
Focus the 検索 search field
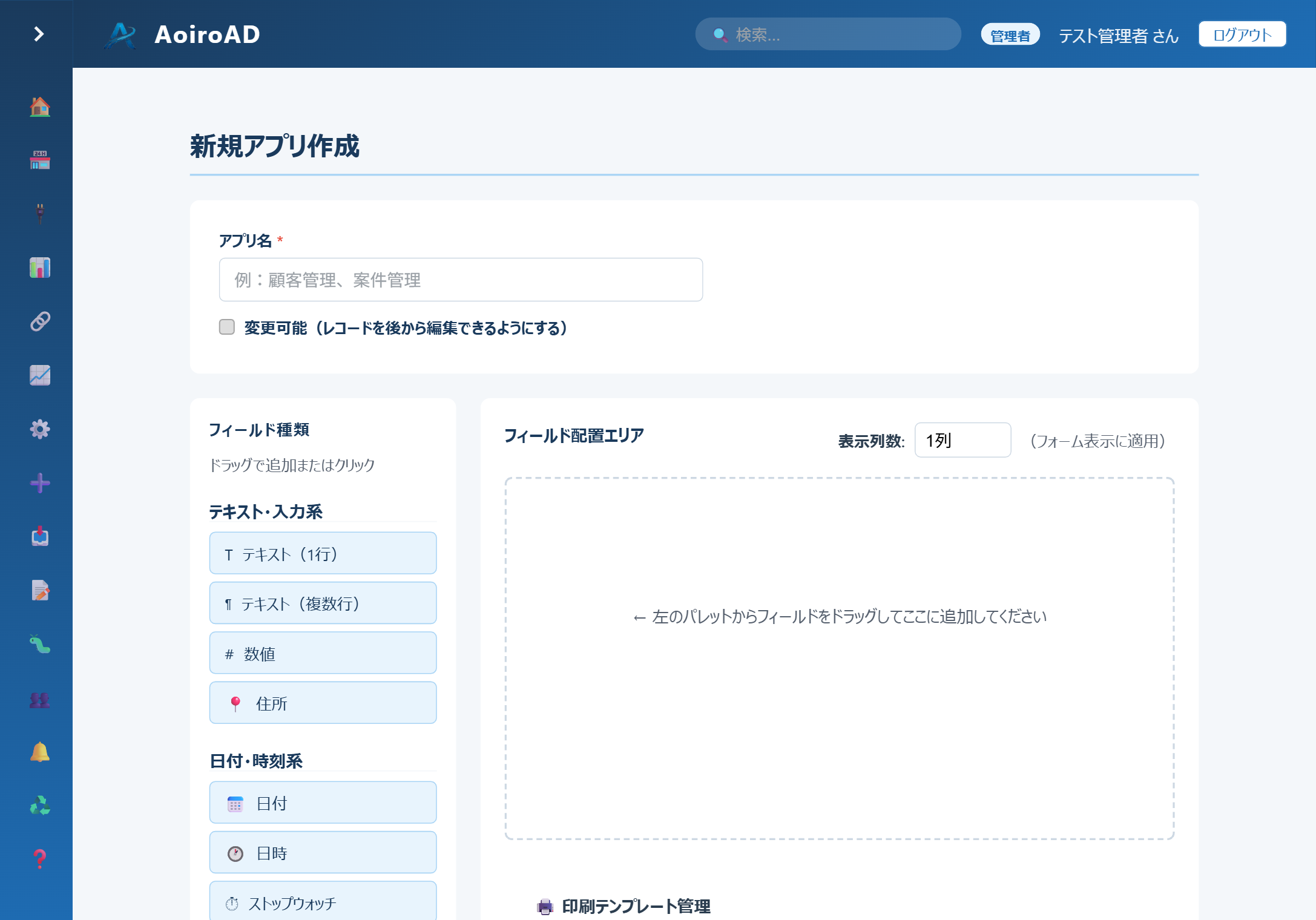point(828,34)
